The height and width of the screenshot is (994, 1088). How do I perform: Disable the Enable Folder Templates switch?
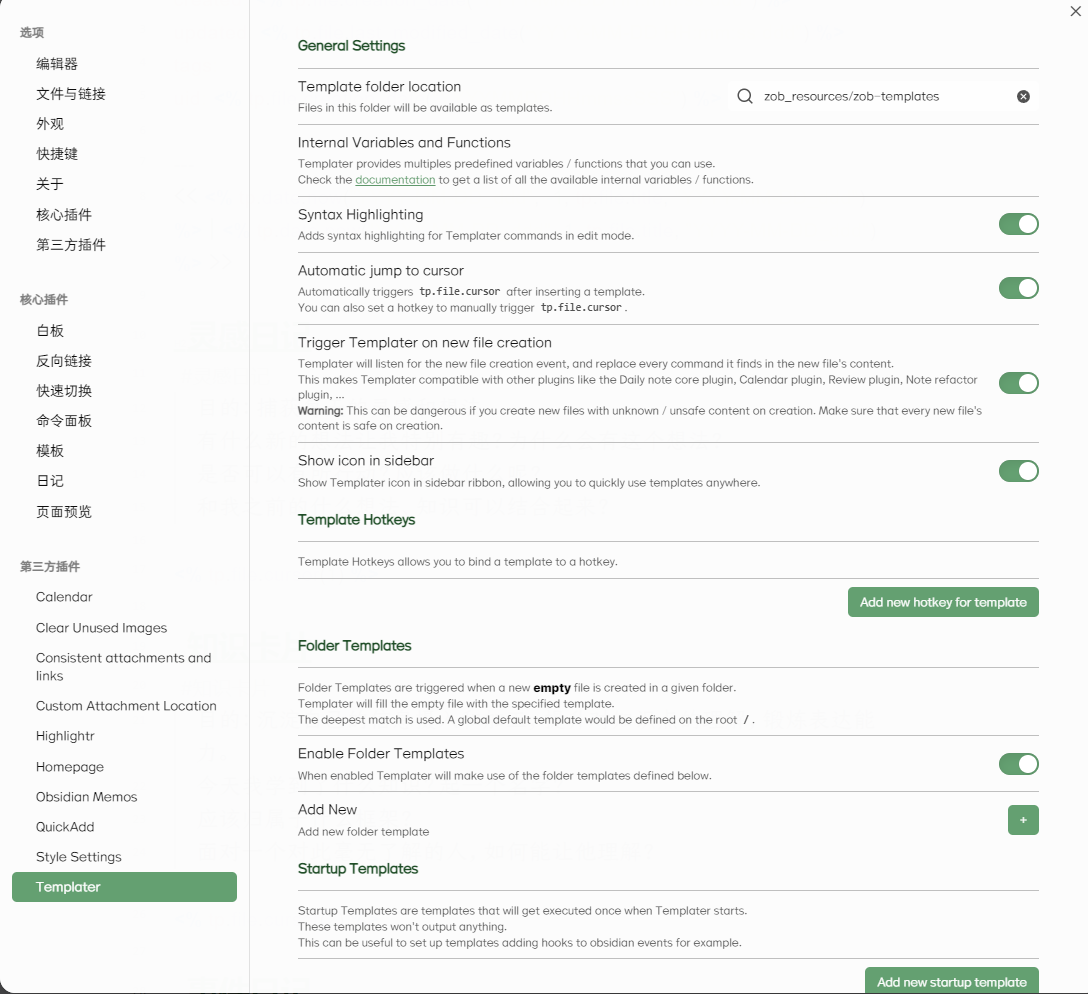(1018, 764)
